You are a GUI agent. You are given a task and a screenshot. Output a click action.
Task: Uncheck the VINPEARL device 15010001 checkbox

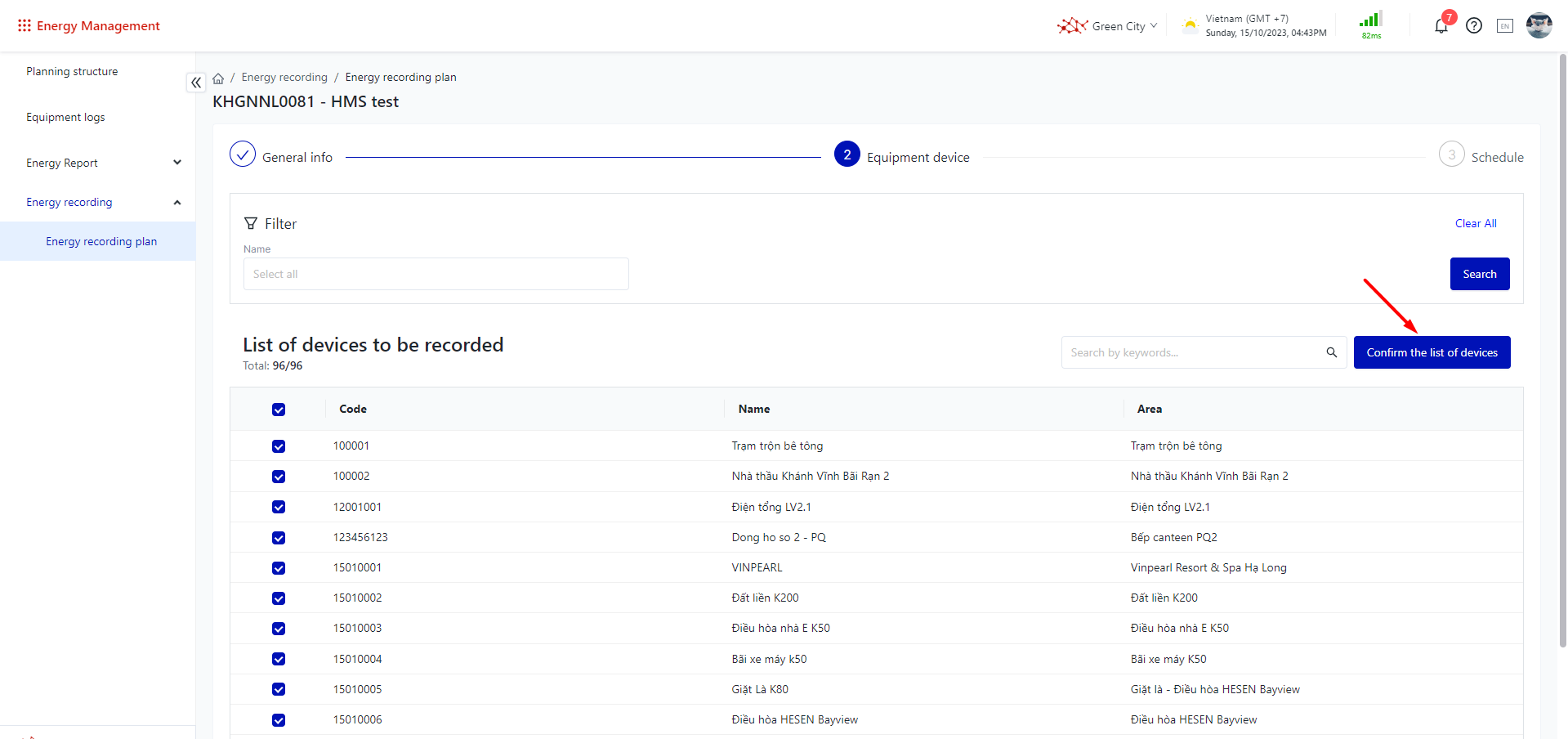coord(279,568)
